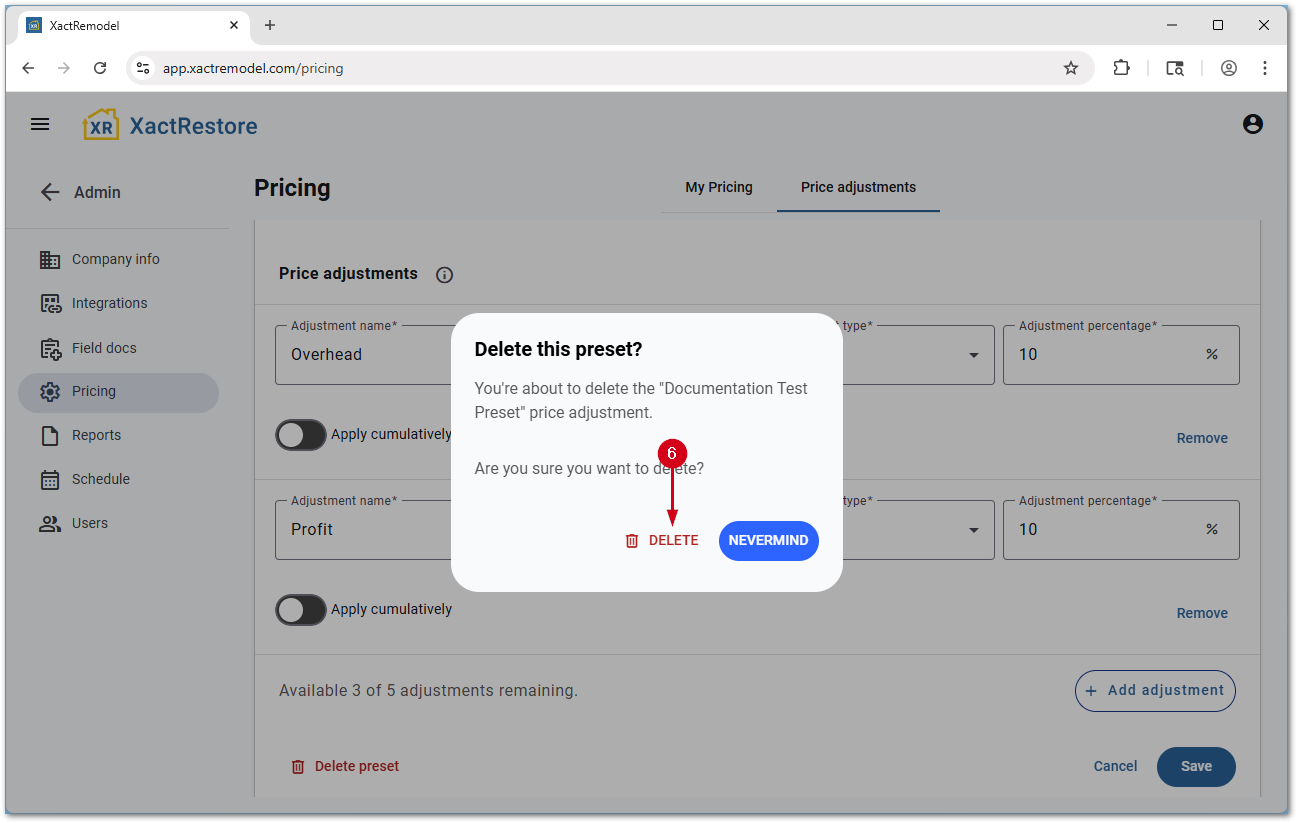This screenshot has height=823, width=1297.
Task: Confirm with the red DELETE button
Action: click(662, 541)
